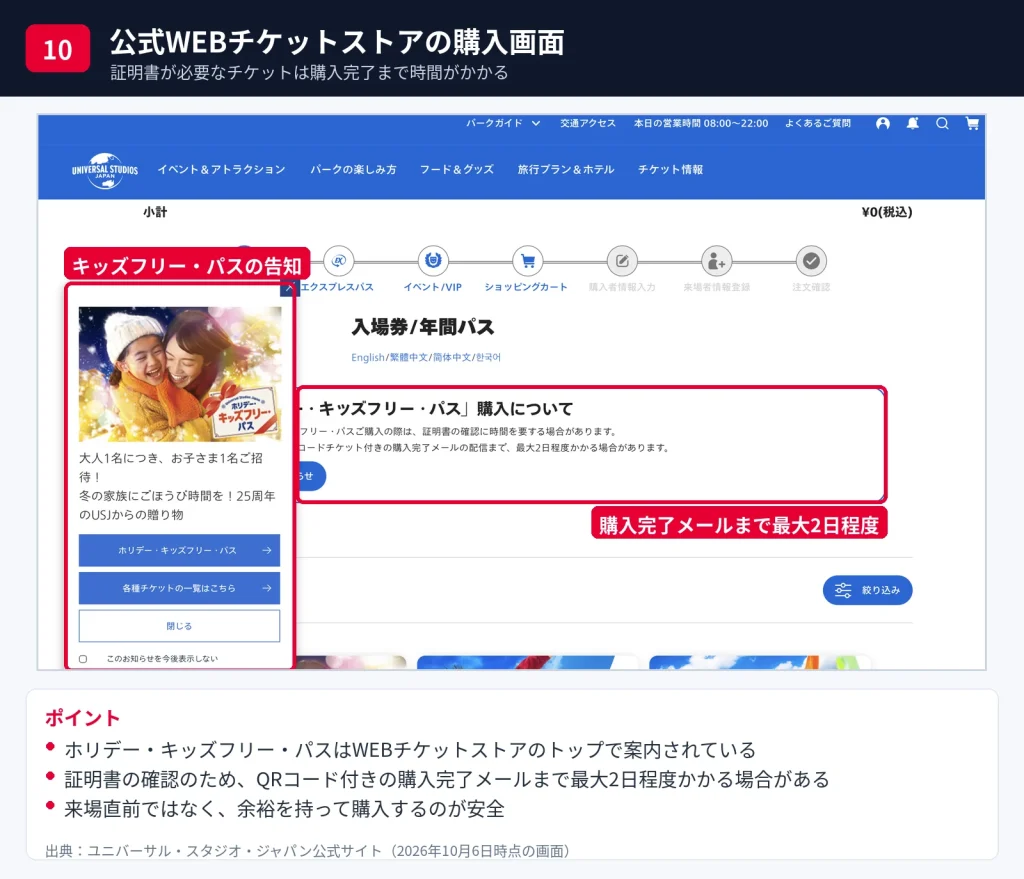This screenshot has width=1024, height=879.
Task: Switch language to 繁體中文
Action: click(409, 357)
